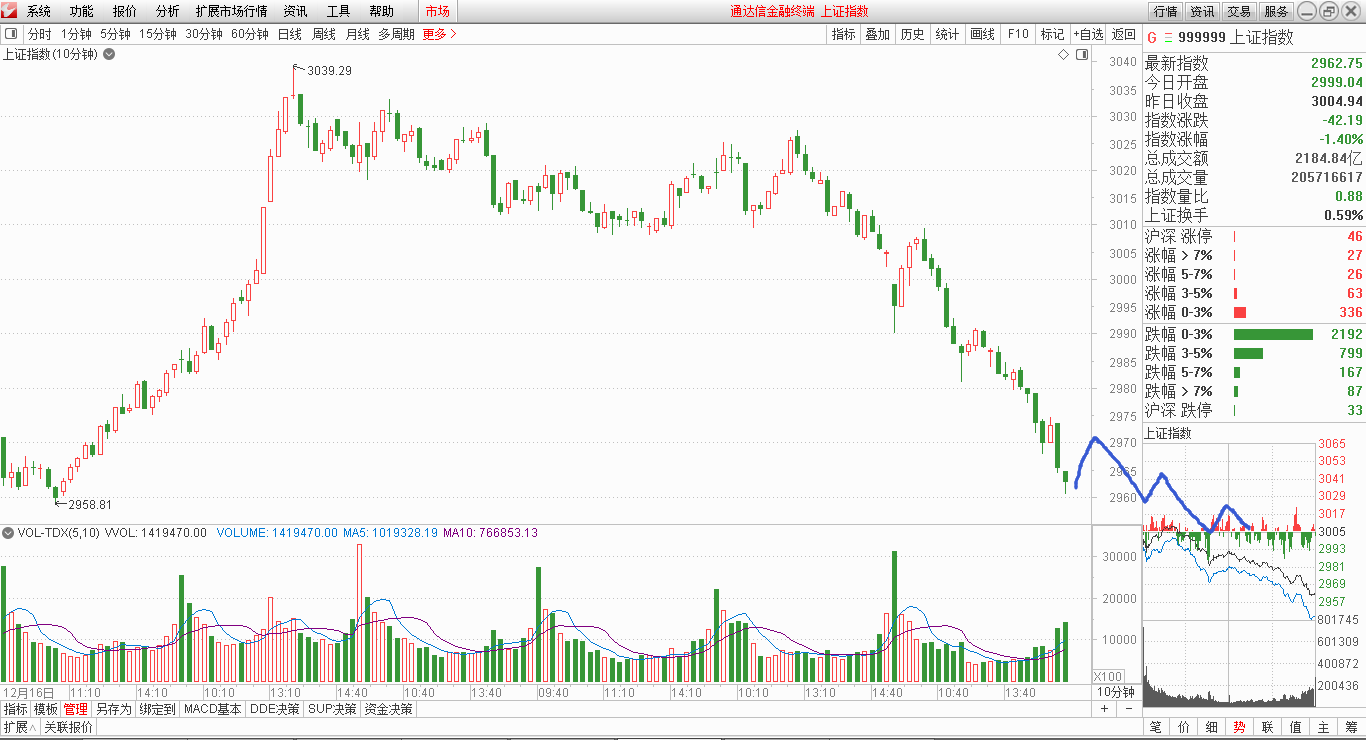Open the 上证指数(10分钟) dropdown arrow
The height and width of the screenshot is (740, 1366).
(x=109, y=54)
